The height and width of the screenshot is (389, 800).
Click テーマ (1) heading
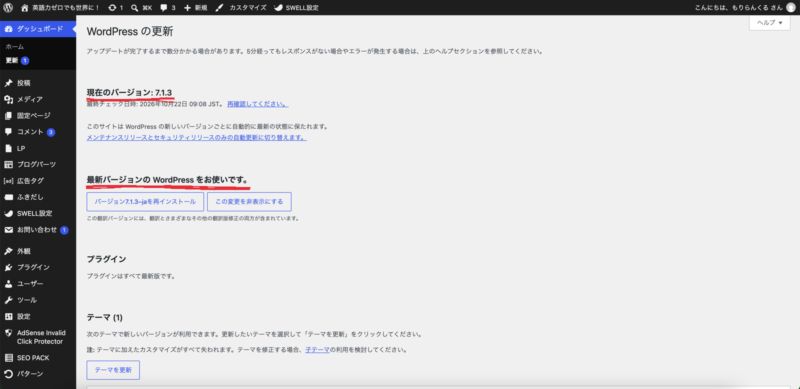click(105, 318)
